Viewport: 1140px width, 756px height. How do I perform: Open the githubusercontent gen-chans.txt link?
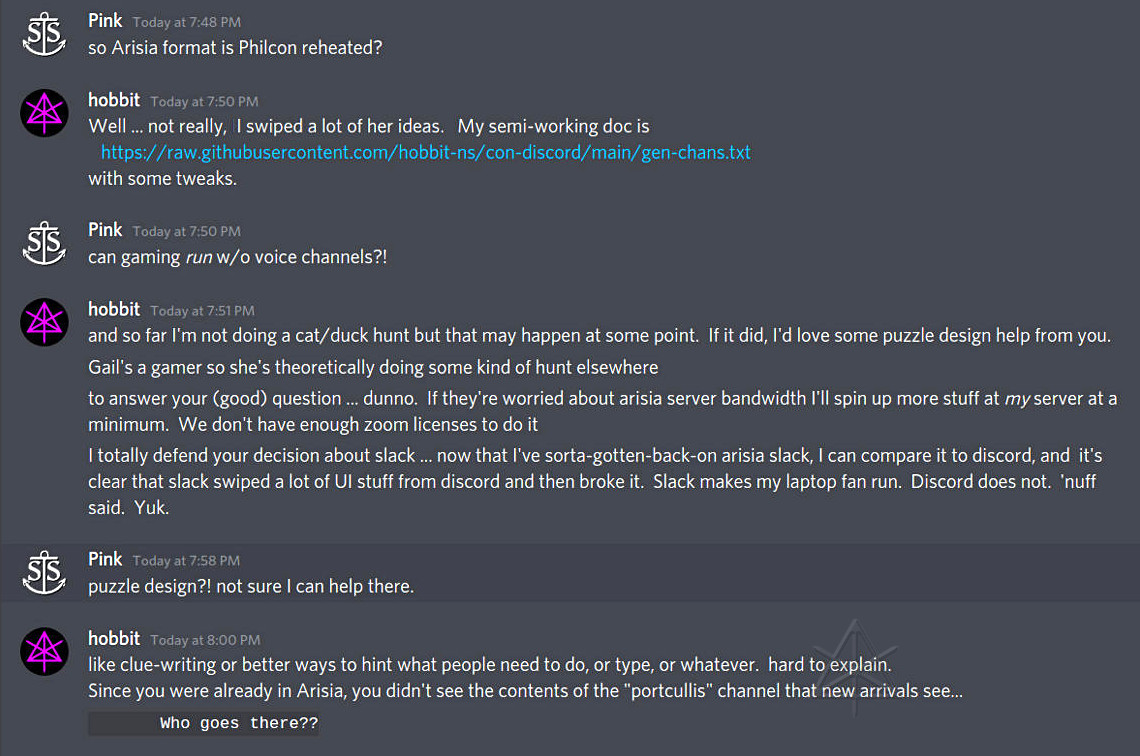425,153
